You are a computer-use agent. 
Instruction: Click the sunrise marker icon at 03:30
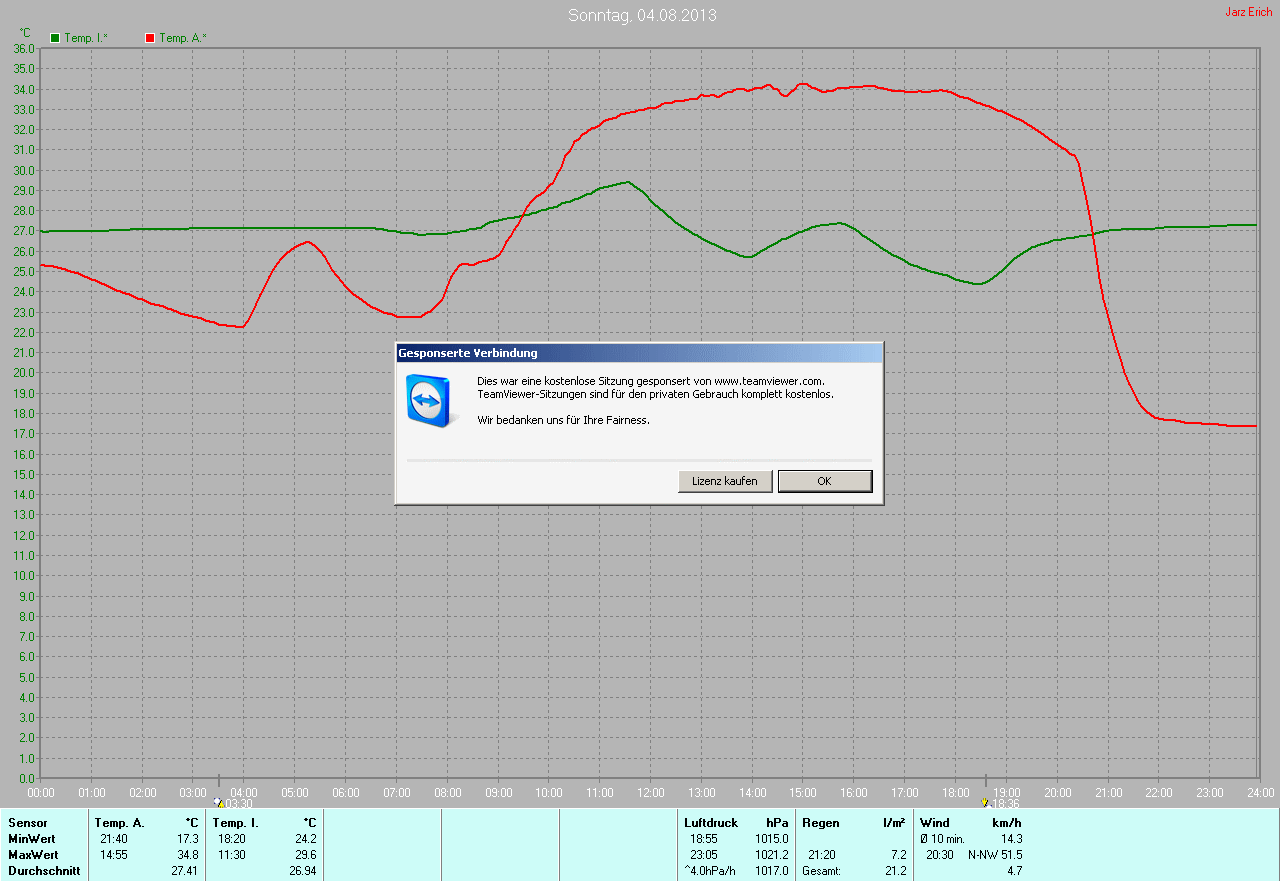pyautogui.click(x=219, y=803)
